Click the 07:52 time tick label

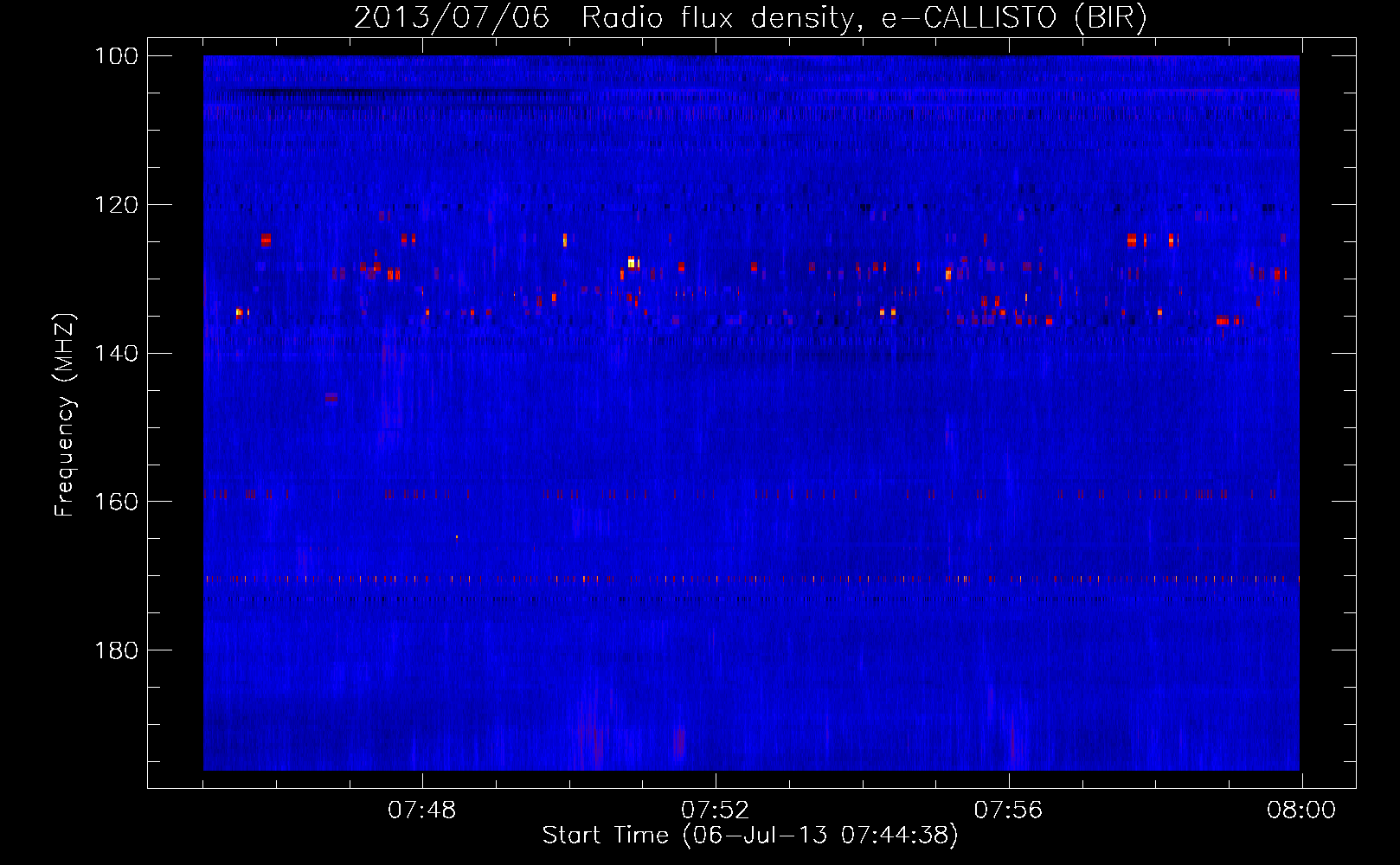(716, 811)
